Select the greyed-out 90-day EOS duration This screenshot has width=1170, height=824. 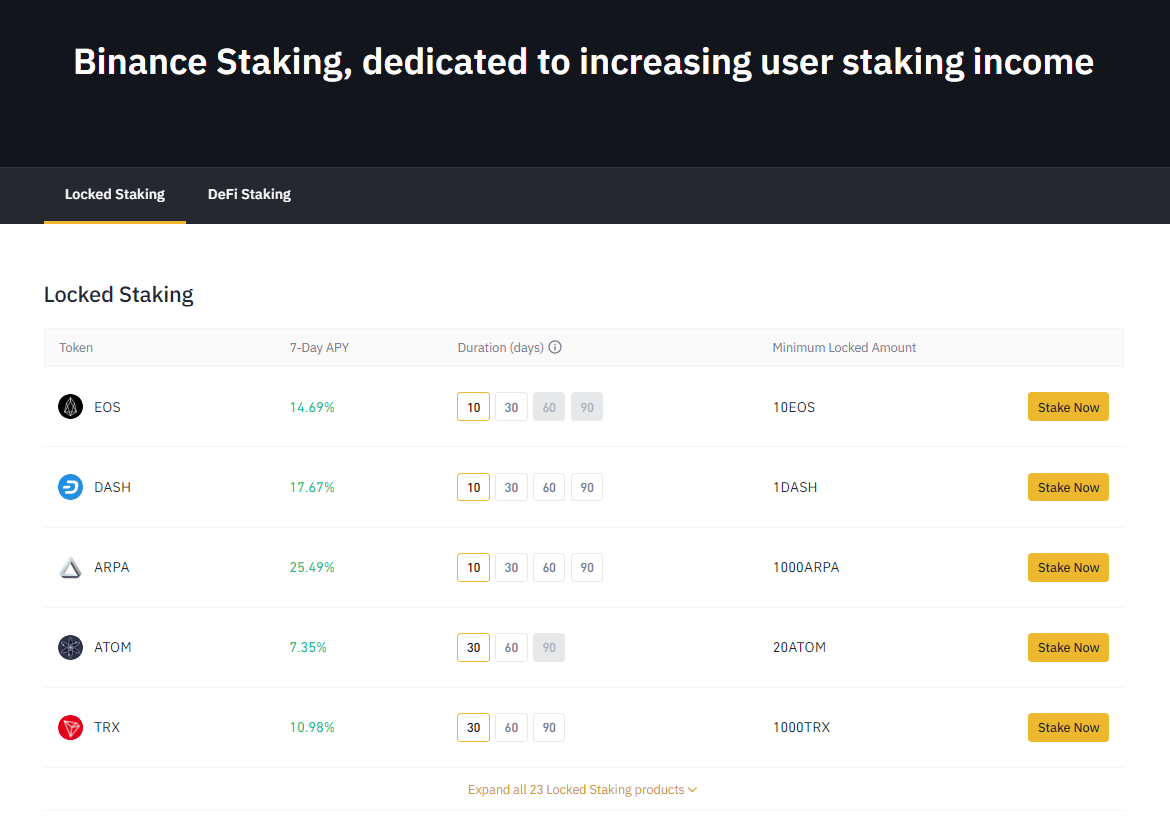point(587,407)
